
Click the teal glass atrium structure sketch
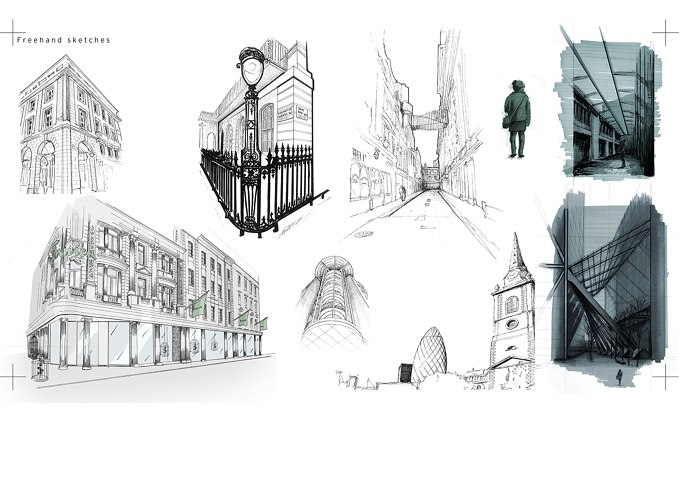click(x=605, y=286)
